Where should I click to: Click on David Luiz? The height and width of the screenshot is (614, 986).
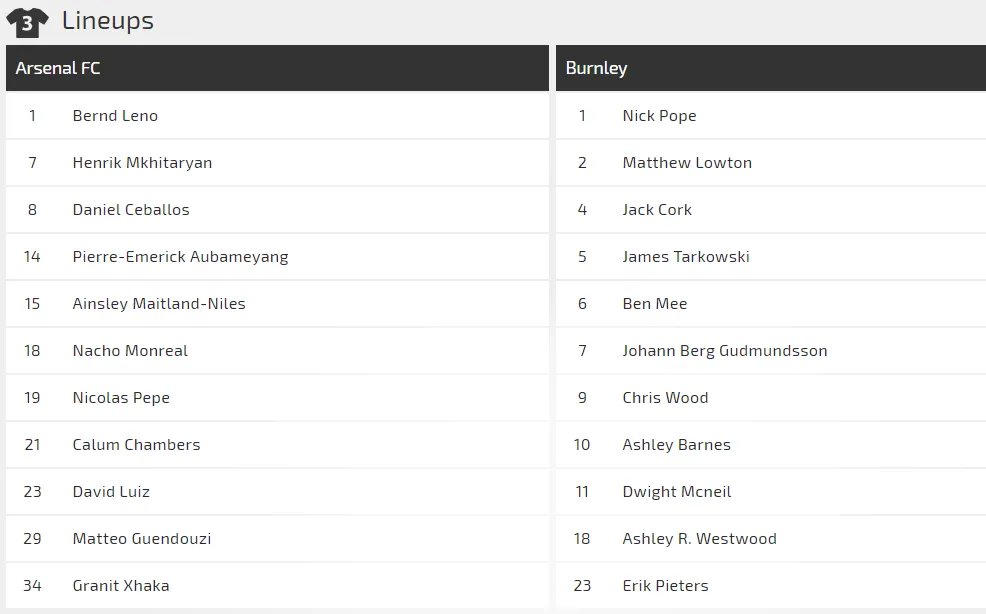coord(111,492)
